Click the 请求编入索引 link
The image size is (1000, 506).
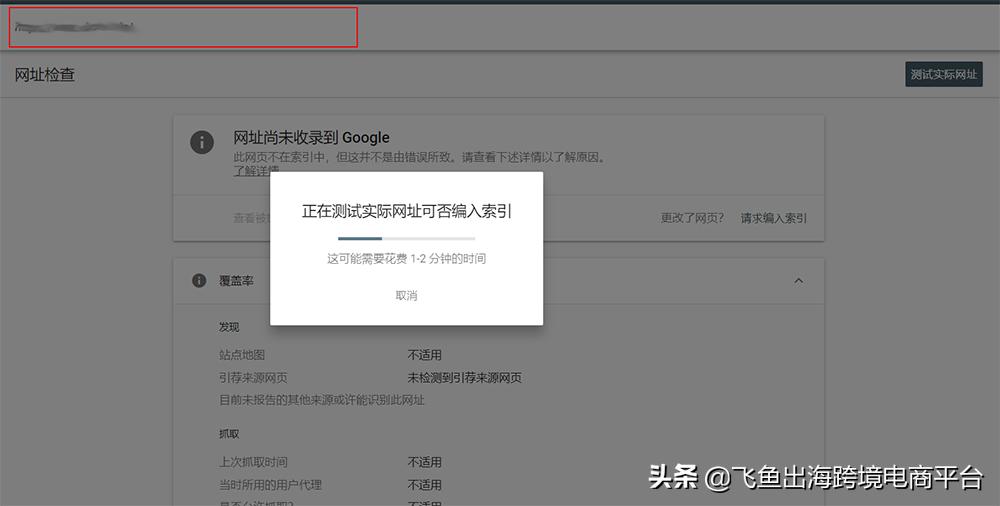click(x=774, y=218)
